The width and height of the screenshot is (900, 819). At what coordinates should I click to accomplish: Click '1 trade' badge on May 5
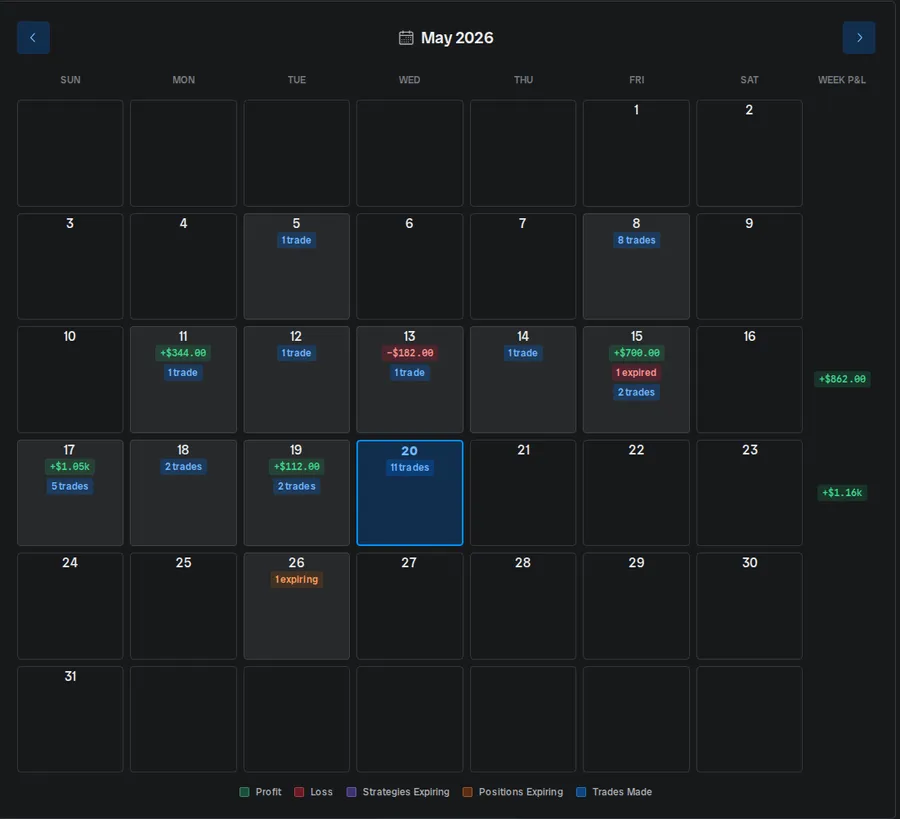pyautogui.click(x=297, y=240)
